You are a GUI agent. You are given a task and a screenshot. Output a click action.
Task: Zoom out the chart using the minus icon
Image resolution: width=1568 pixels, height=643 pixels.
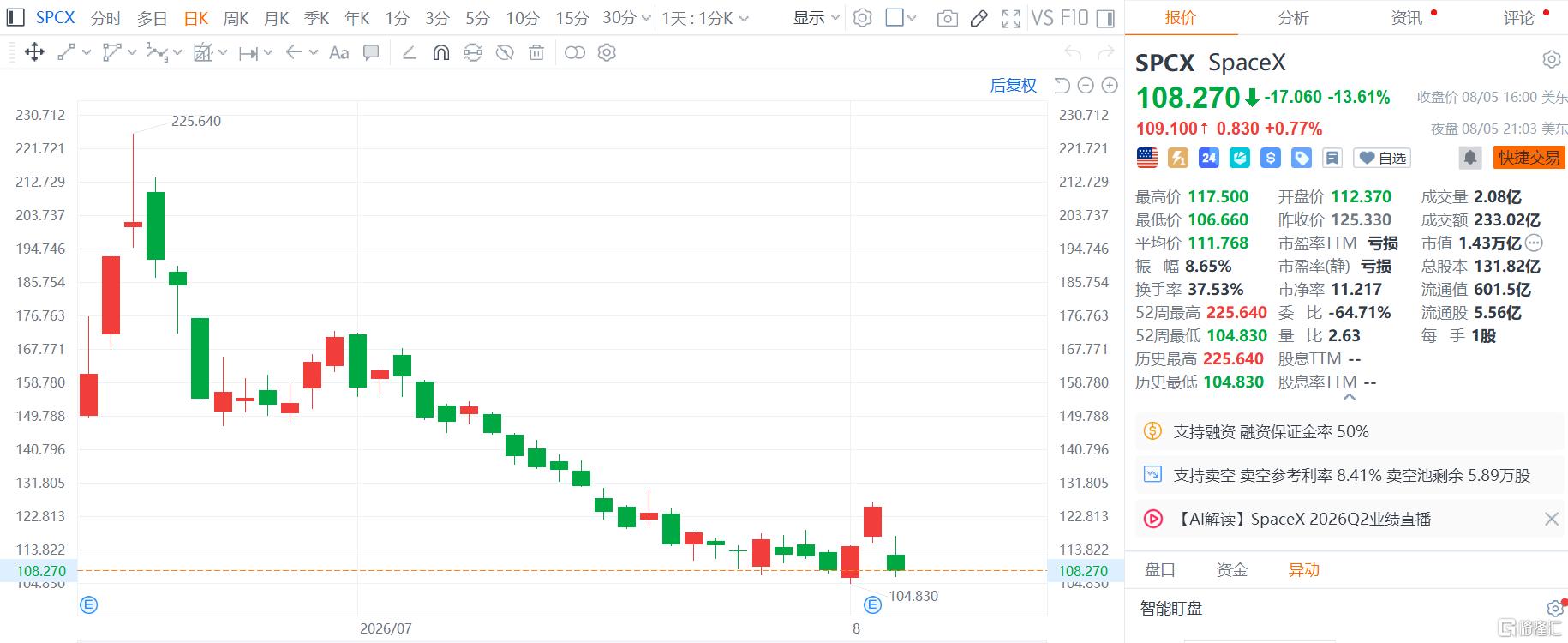pos(1086,86)
